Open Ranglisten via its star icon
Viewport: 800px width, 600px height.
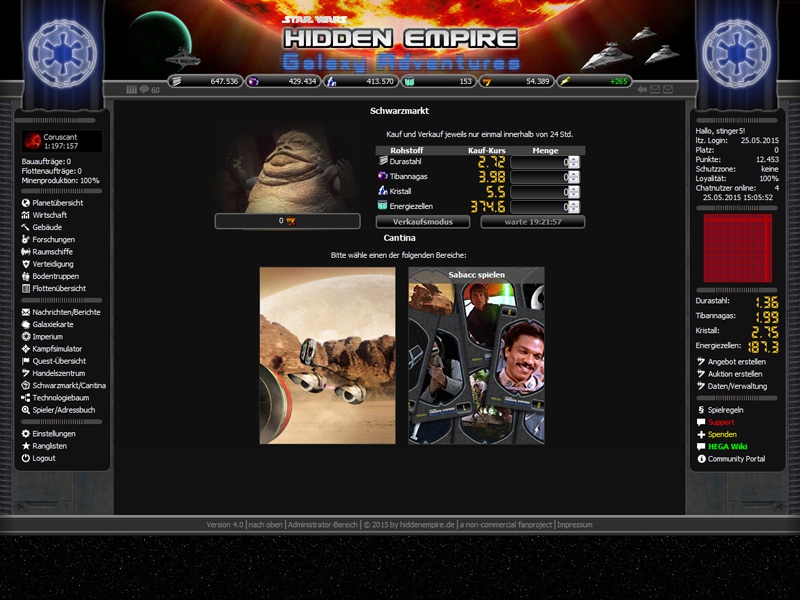point(26,445)
